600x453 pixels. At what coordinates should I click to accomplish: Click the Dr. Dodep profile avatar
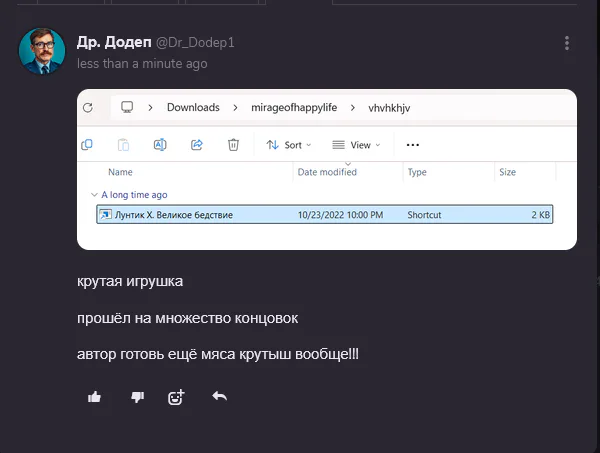click(x=42, y=51)
